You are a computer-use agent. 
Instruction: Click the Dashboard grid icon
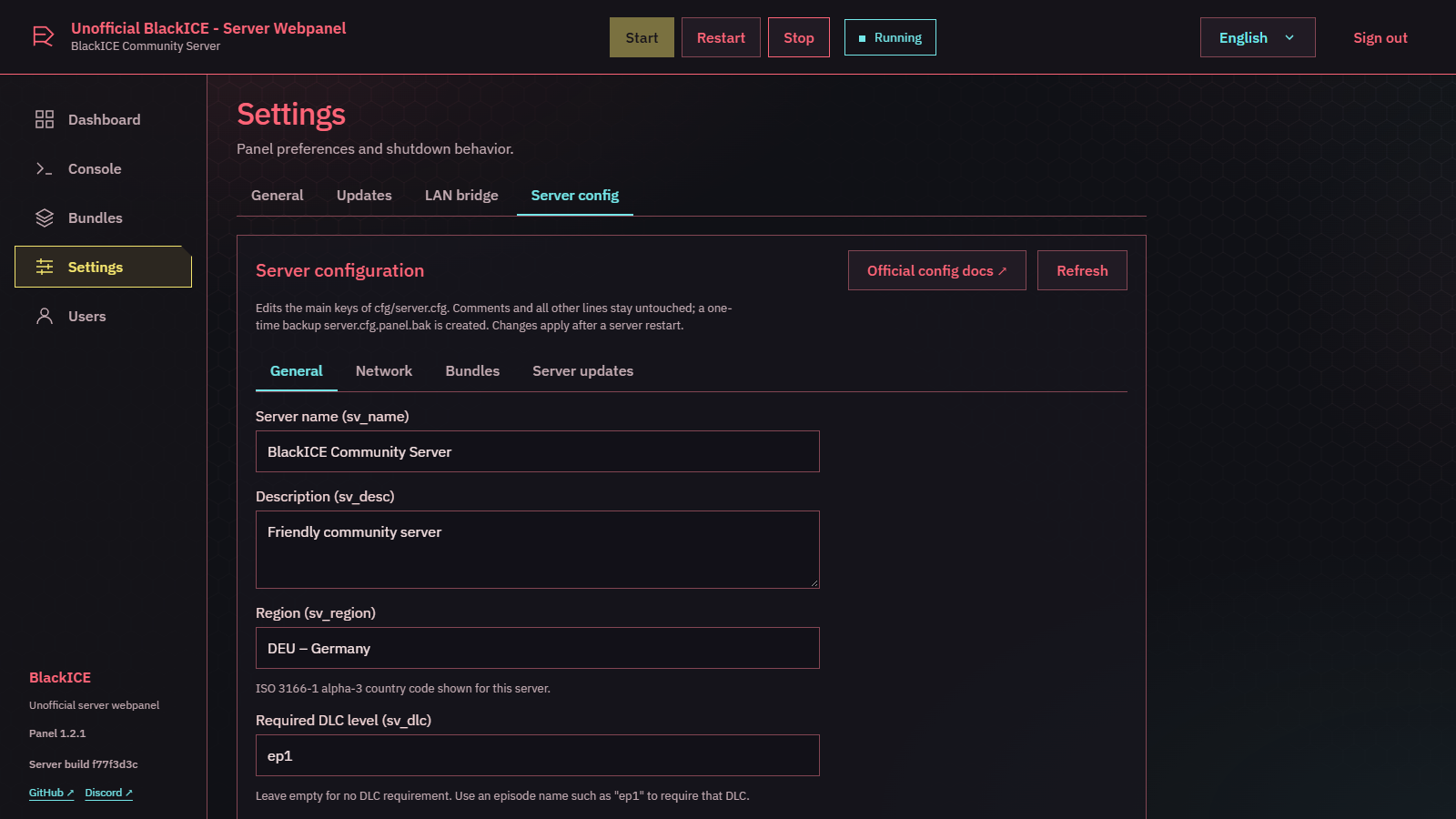45,119
